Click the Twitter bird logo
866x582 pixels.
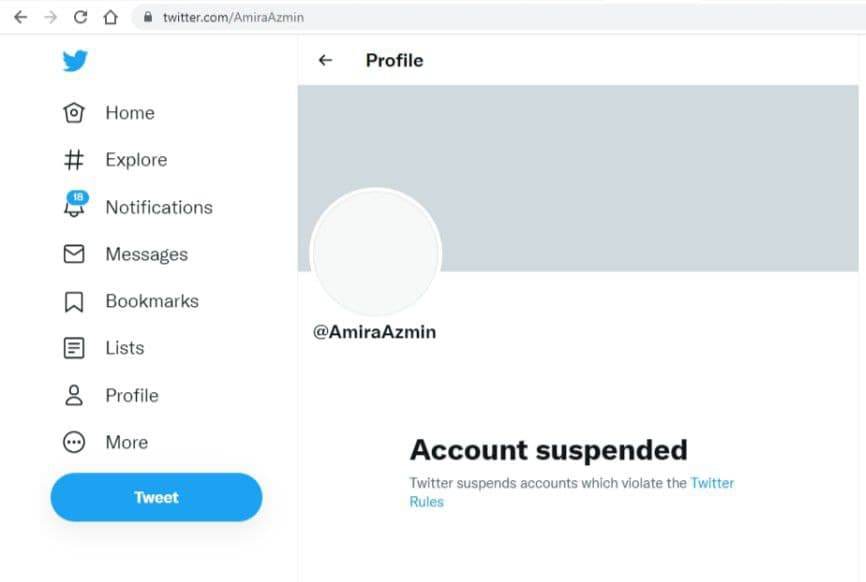point(75,61)
